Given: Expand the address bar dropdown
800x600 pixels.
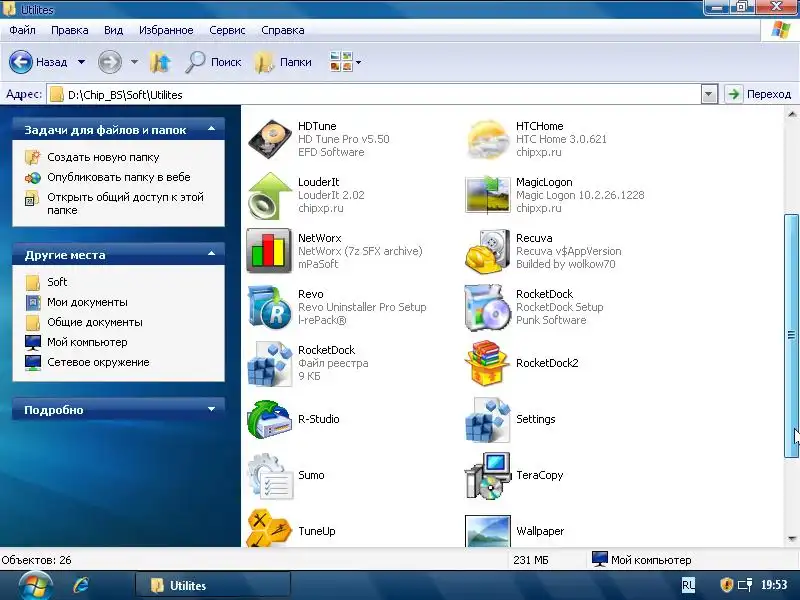Looking at the screenshot, I should (x=709, y=94).
